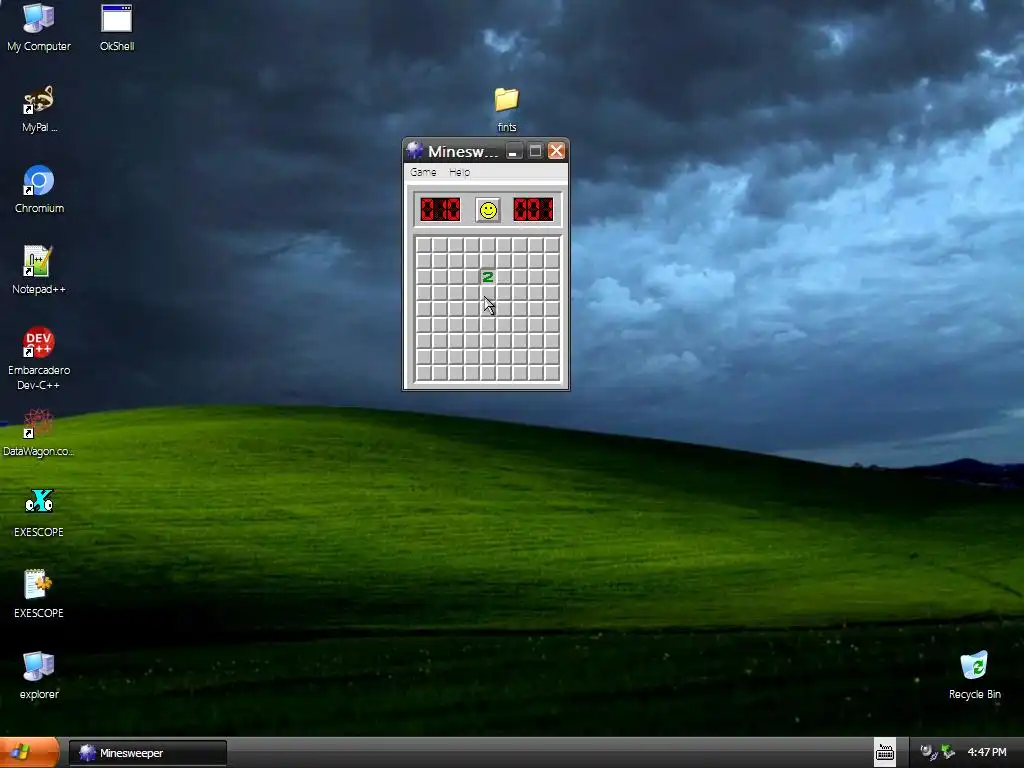The height and width of the screenshot is (768, 1024).
Task: Click the timer red display
Action: 534,210
